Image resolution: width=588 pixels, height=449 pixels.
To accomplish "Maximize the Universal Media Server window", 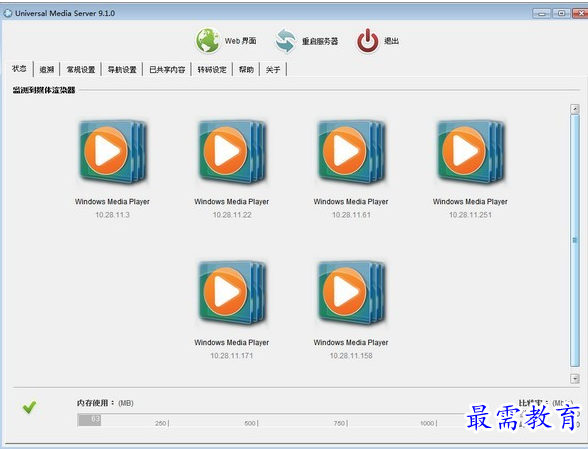I will pos(561,13).
